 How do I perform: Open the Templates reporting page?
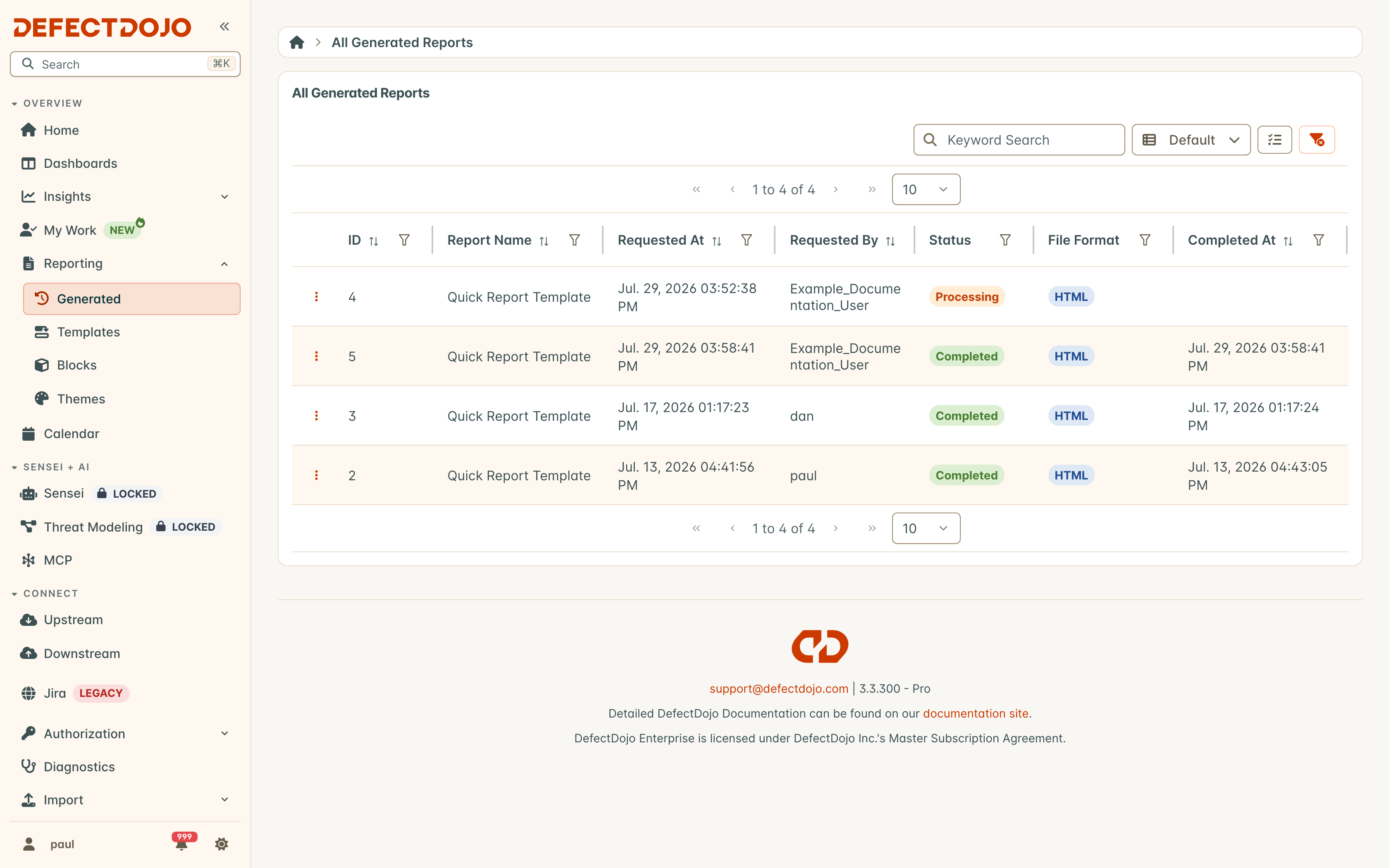131,332
